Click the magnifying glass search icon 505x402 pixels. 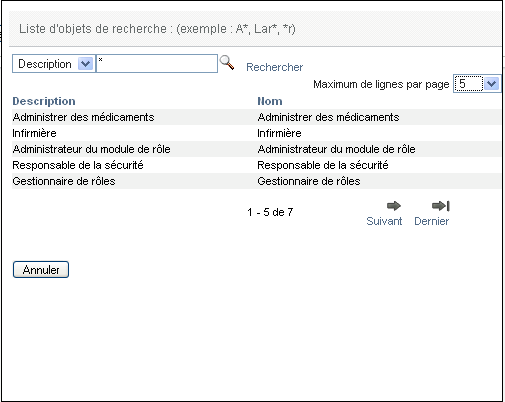click(x=227, y=63)
